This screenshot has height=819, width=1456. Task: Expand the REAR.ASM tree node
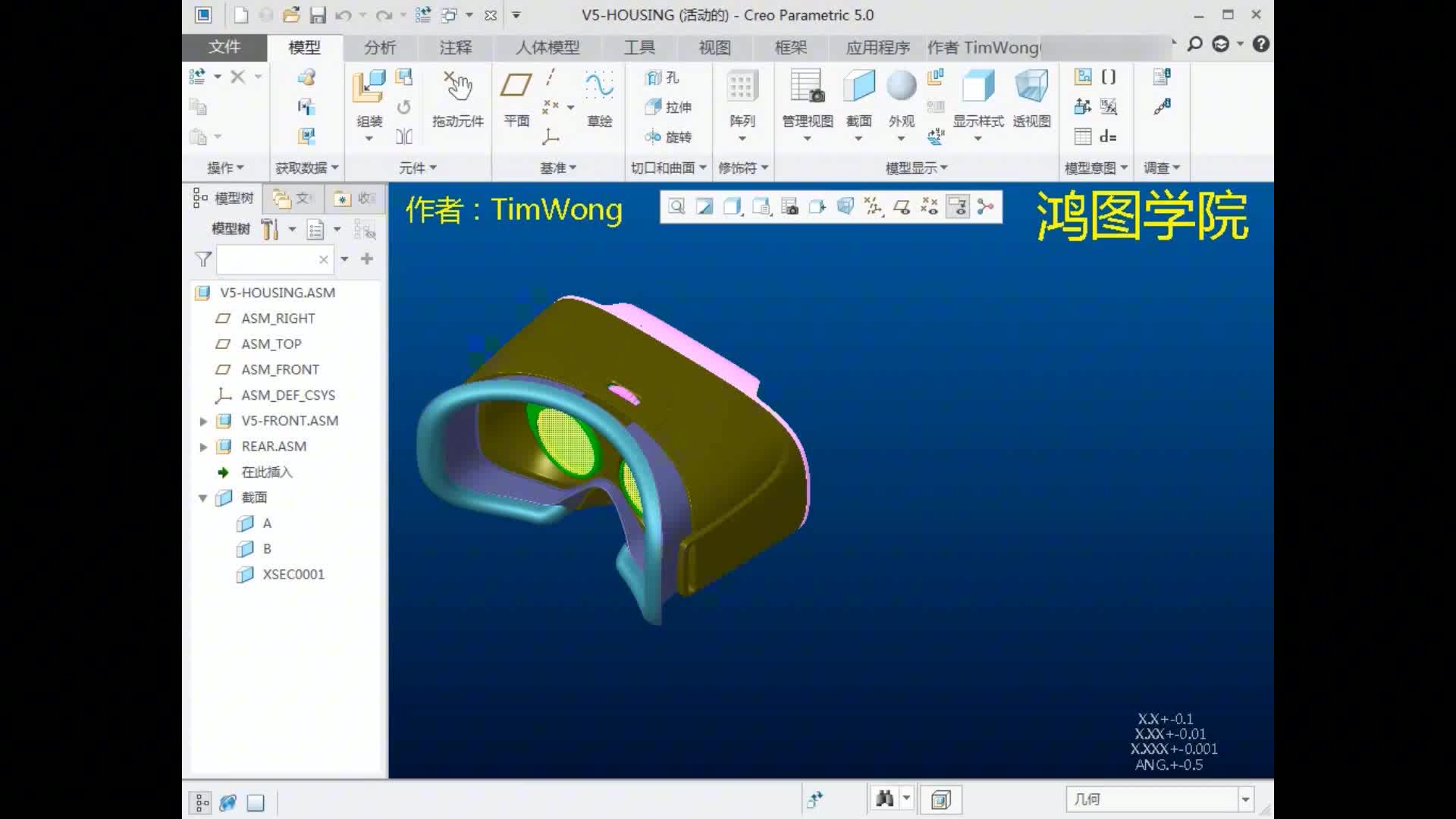tap(203, 447)
